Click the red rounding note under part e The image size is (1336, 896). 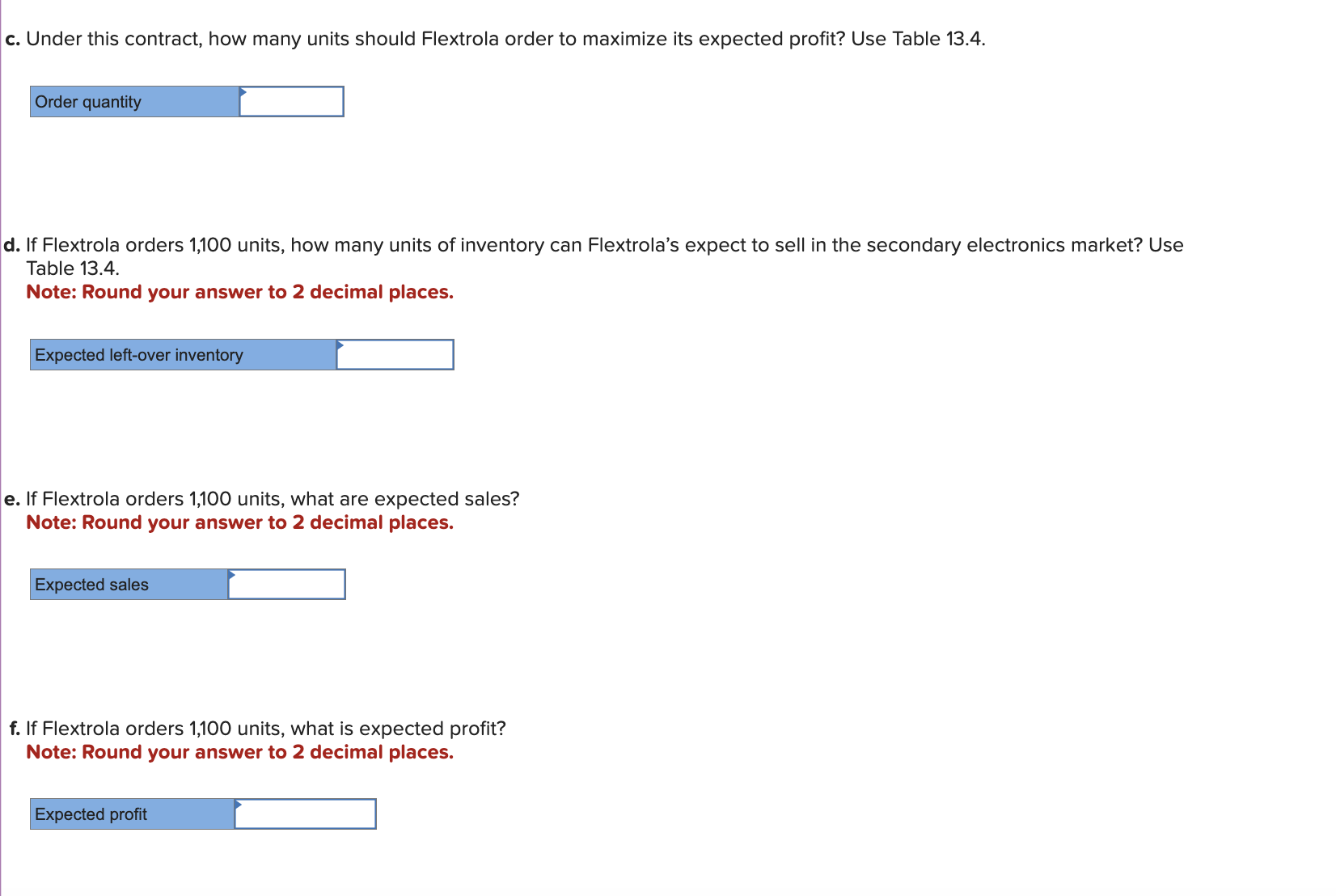tap(240, 522)
